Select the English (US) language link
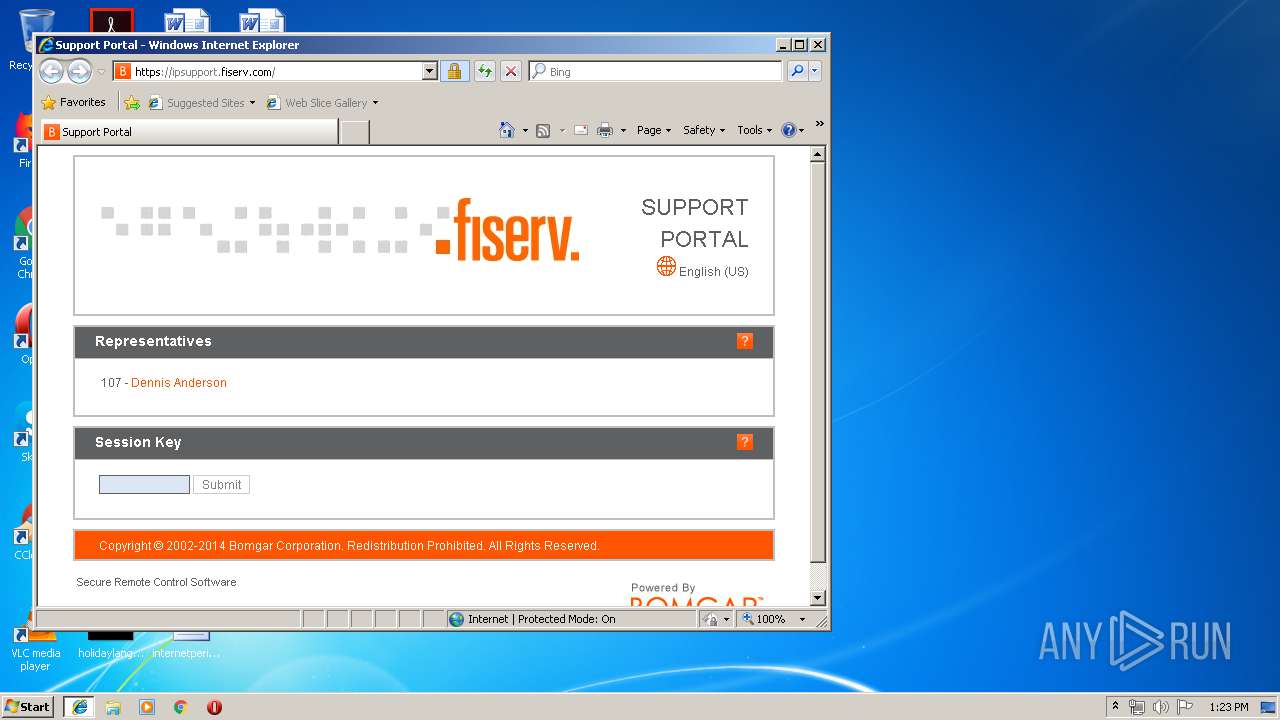The width and height of the screenshot is (1280, 720). point(713,272)
